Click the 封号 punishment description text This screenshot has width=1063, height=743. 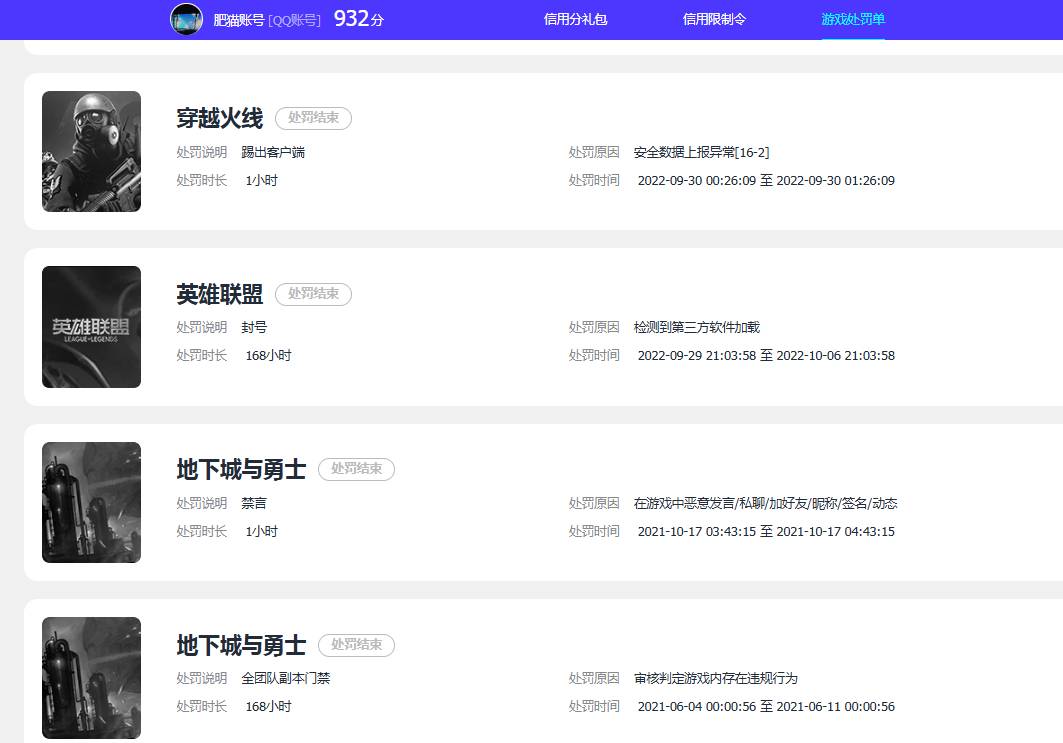254,327
